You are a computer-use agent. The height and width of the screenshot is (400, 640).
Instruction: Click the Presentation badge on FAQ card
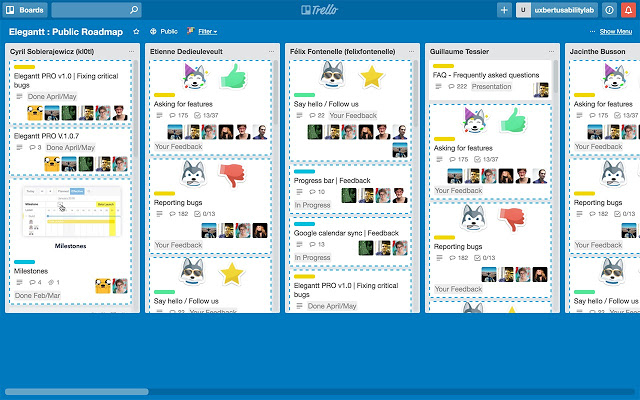tap(491, 87)
